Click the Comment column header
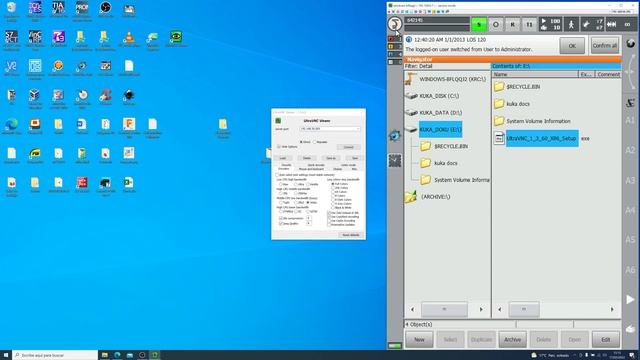 coord(608,74)
